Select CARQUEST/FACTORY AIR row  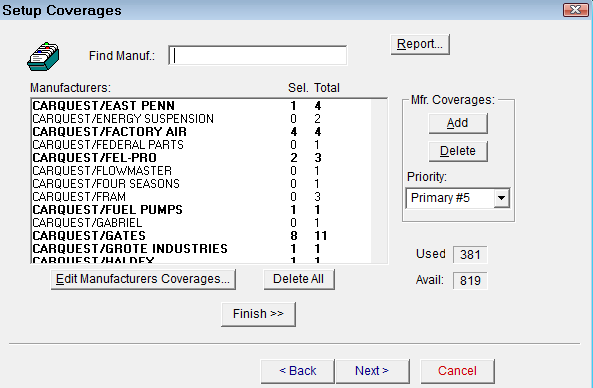point(201,132)
